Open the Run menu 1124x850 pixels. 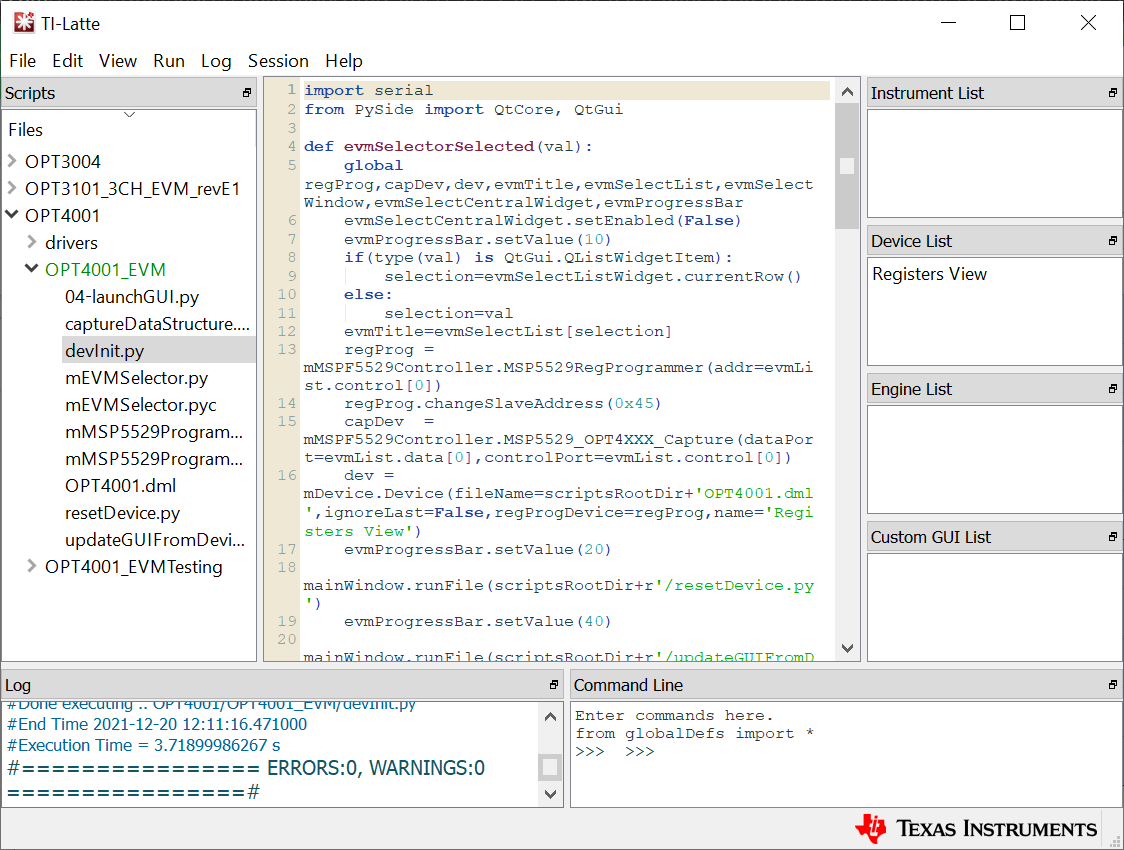(x=169, y=61)
